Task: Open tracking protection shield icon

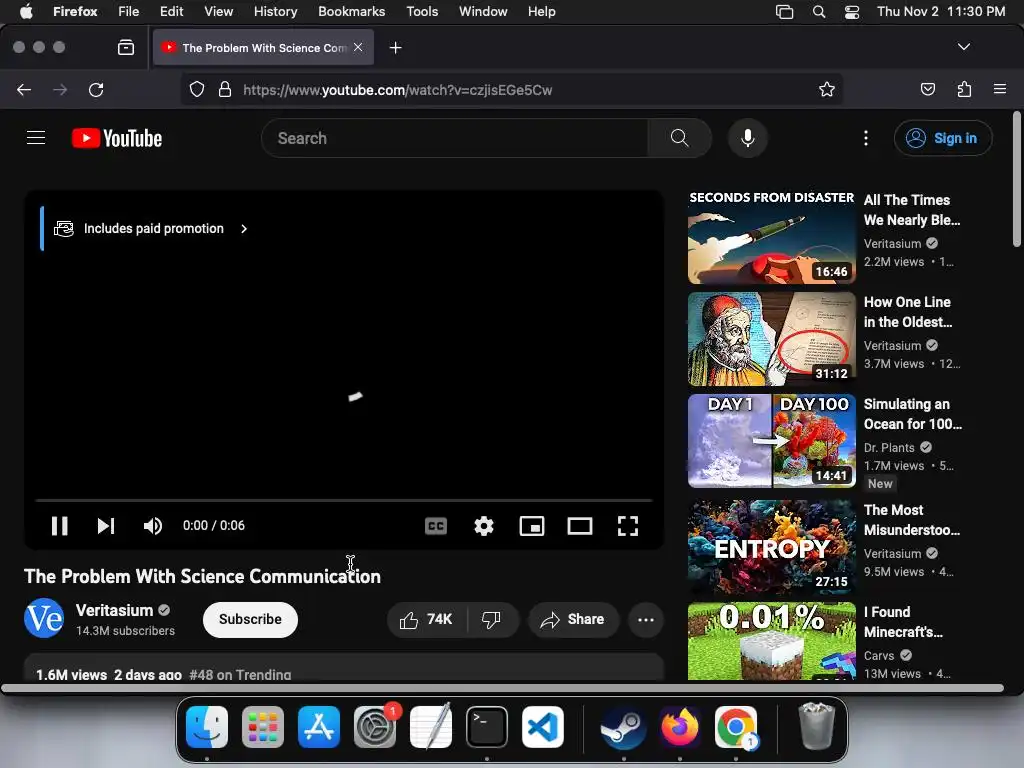Action: [x=197, y=89]
